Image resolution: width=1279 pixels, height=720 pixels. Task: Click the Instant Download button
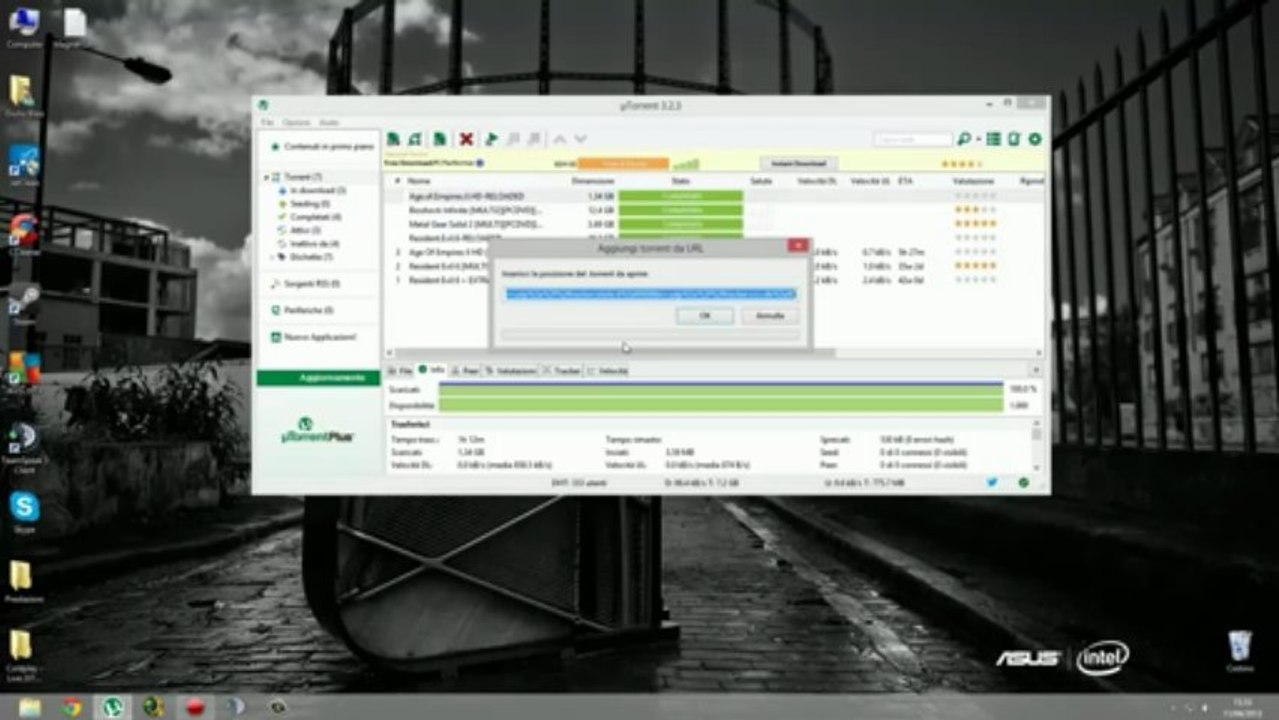click(798, 163)
